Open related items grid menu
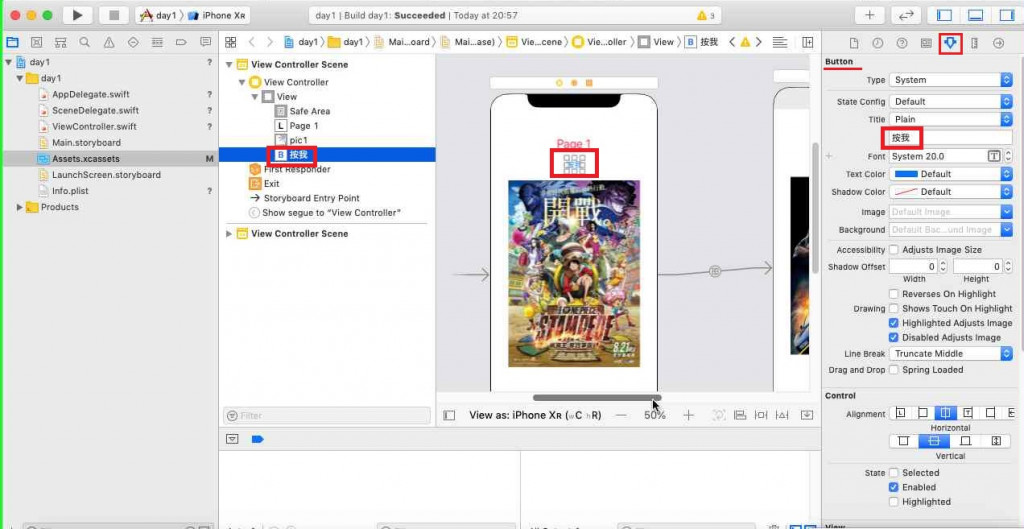The image size is (1024, 529). 231,42
